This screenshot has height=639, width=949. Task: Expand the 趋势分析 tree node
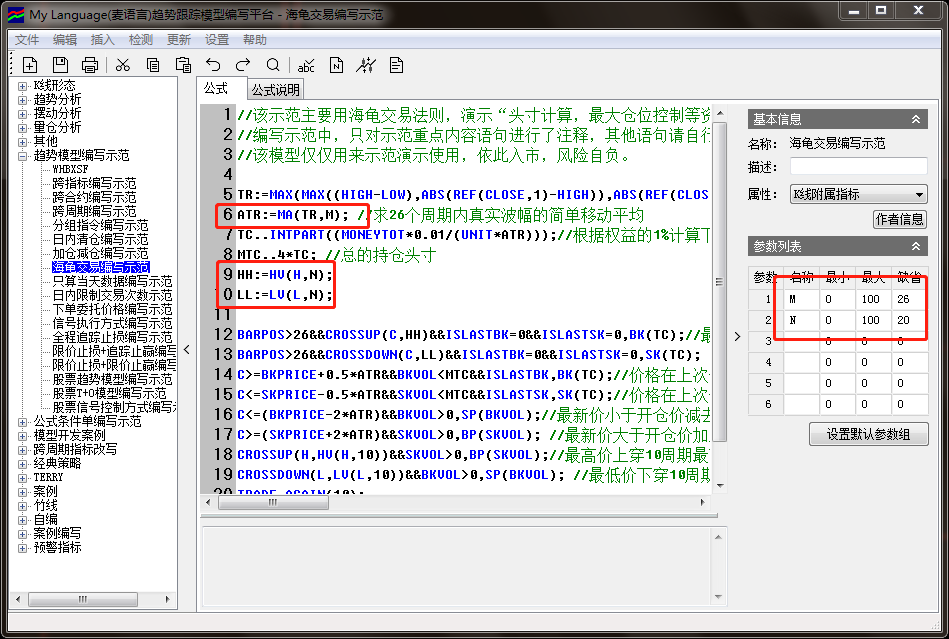23,100
